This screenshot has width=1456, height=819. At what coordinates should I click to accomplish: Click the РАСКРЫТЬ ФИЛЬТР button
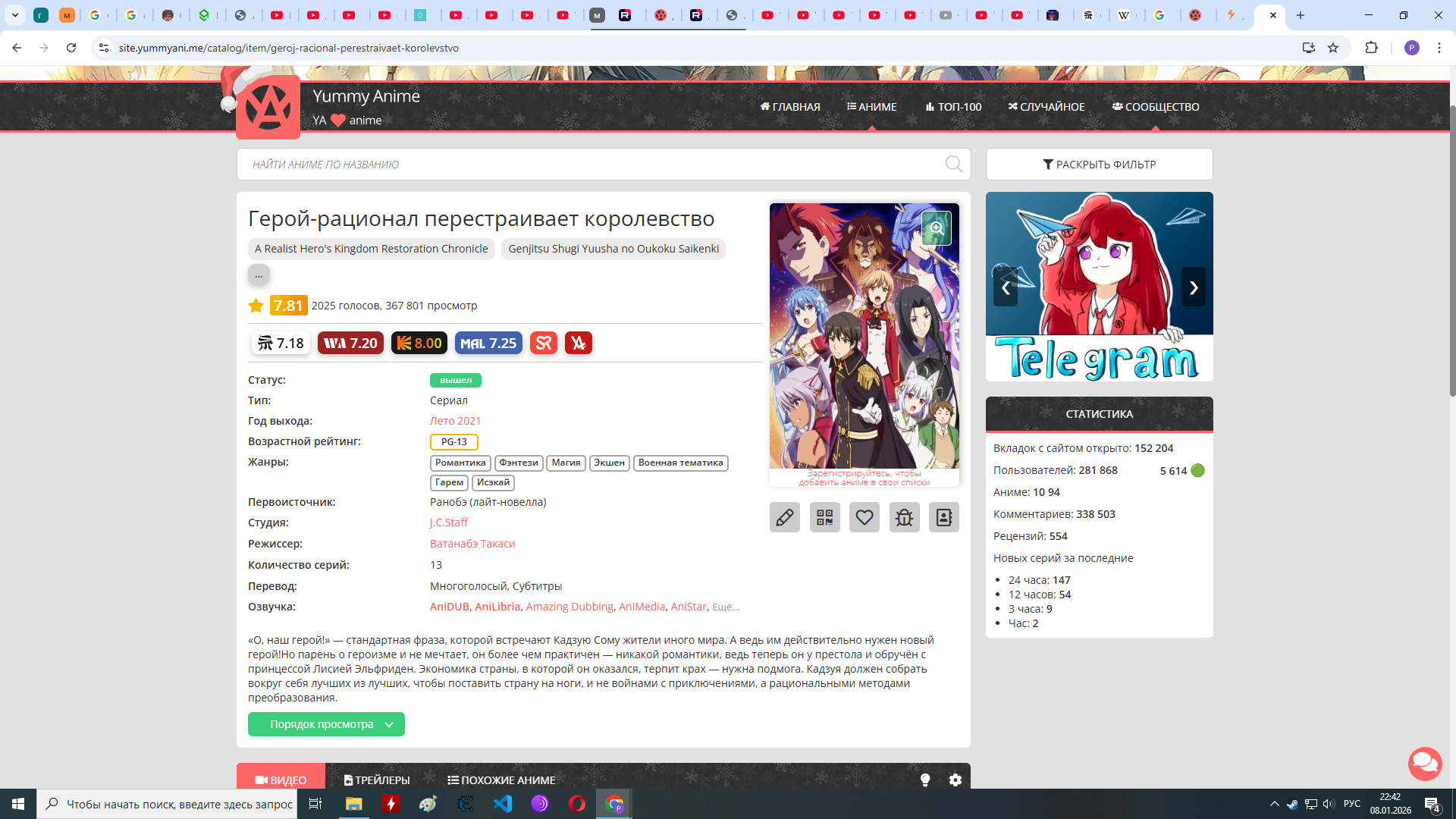1099,165
